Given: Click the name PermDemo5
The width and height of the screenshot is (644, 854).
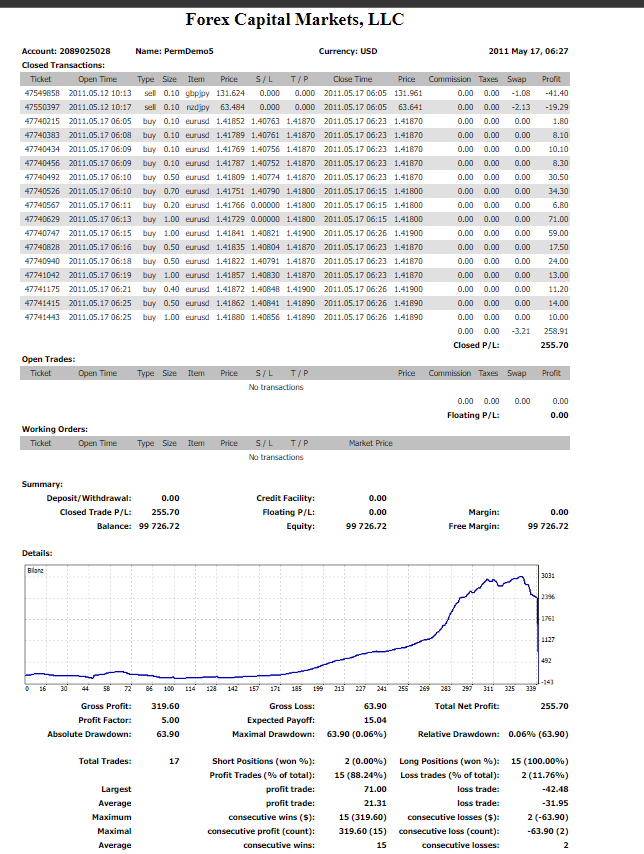Looking at the screenshot, I should click(x=189, y=51).
